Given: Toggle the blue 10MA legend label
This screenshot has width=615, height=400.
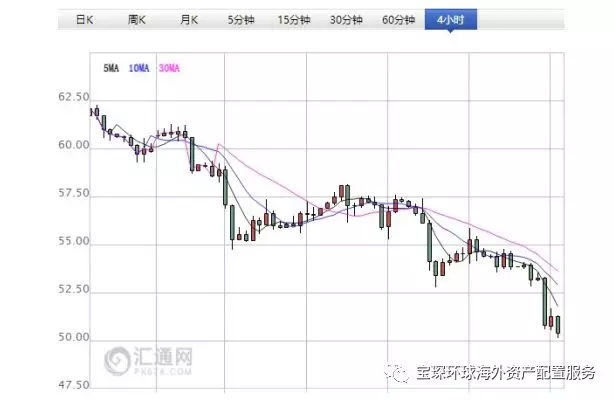Looking at the screenshot, I should [139, 67].
